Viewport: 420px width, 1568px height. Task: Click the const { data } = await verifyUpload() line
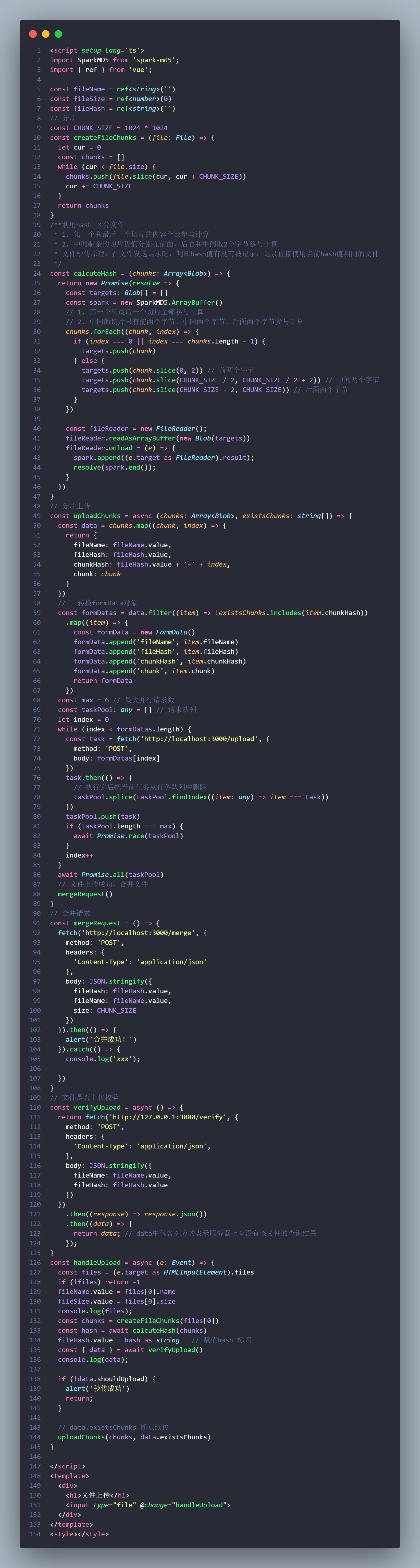[130, 1350]
